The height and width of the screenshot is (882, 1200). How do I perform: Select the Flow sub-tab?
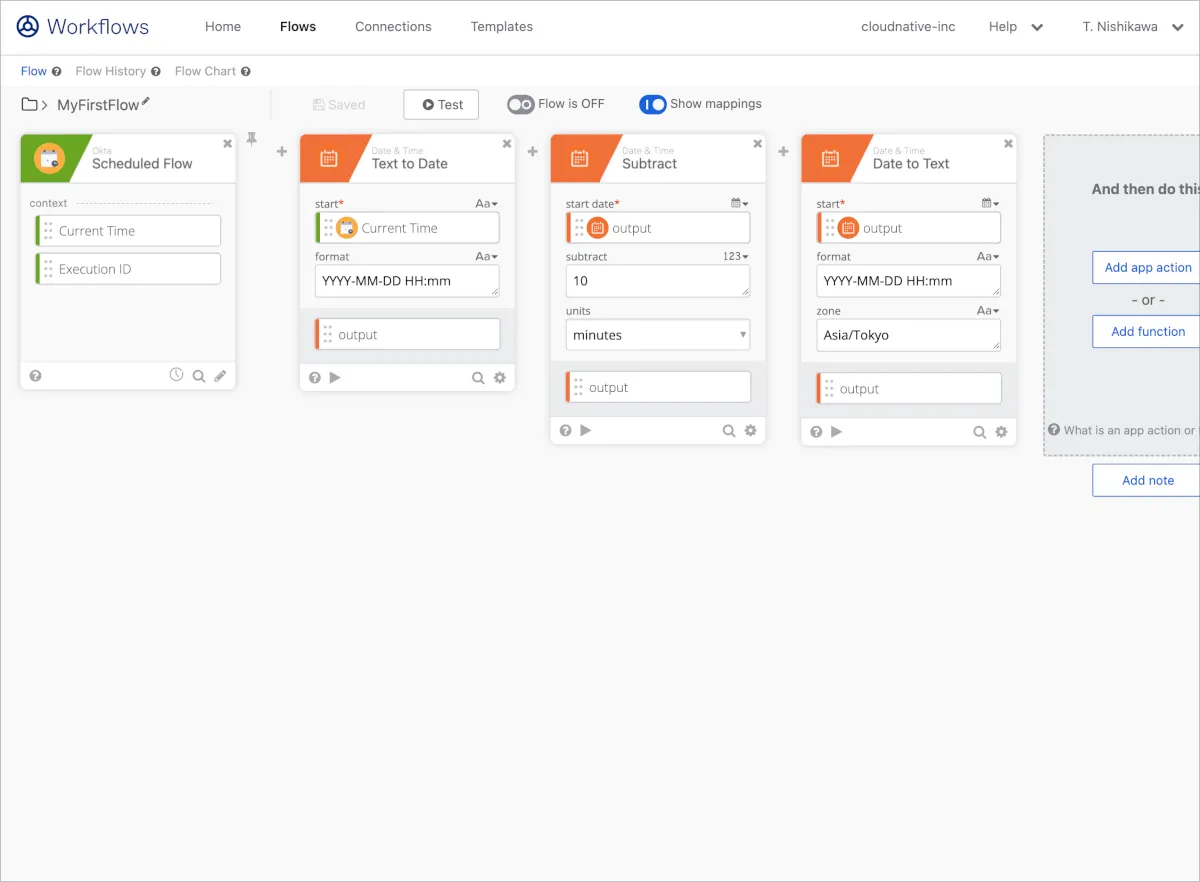(x=34, y=71)
